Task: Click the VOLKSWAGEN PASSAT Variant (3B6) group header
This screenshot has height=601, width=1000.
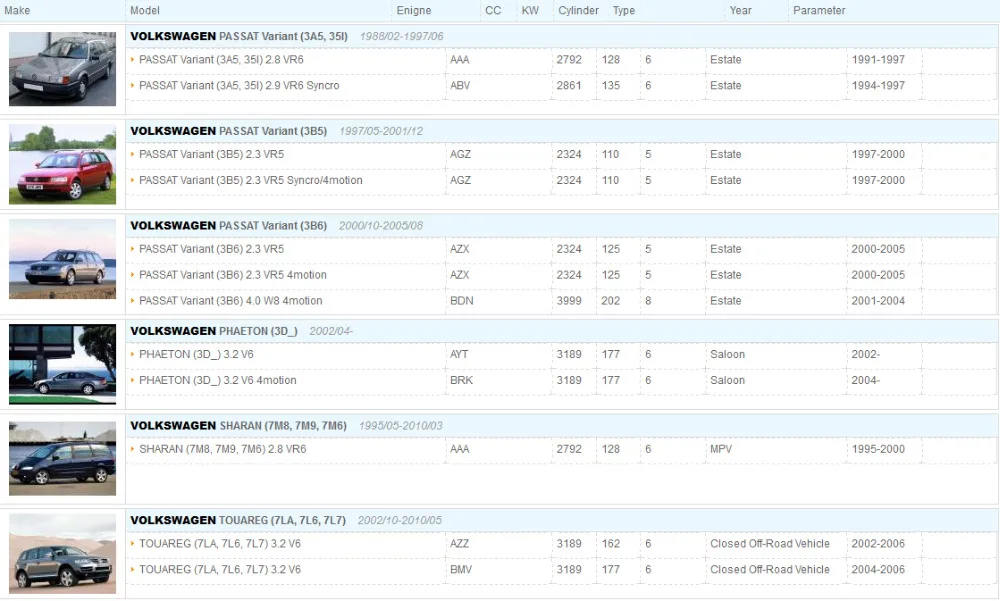Action: [561, 226]
